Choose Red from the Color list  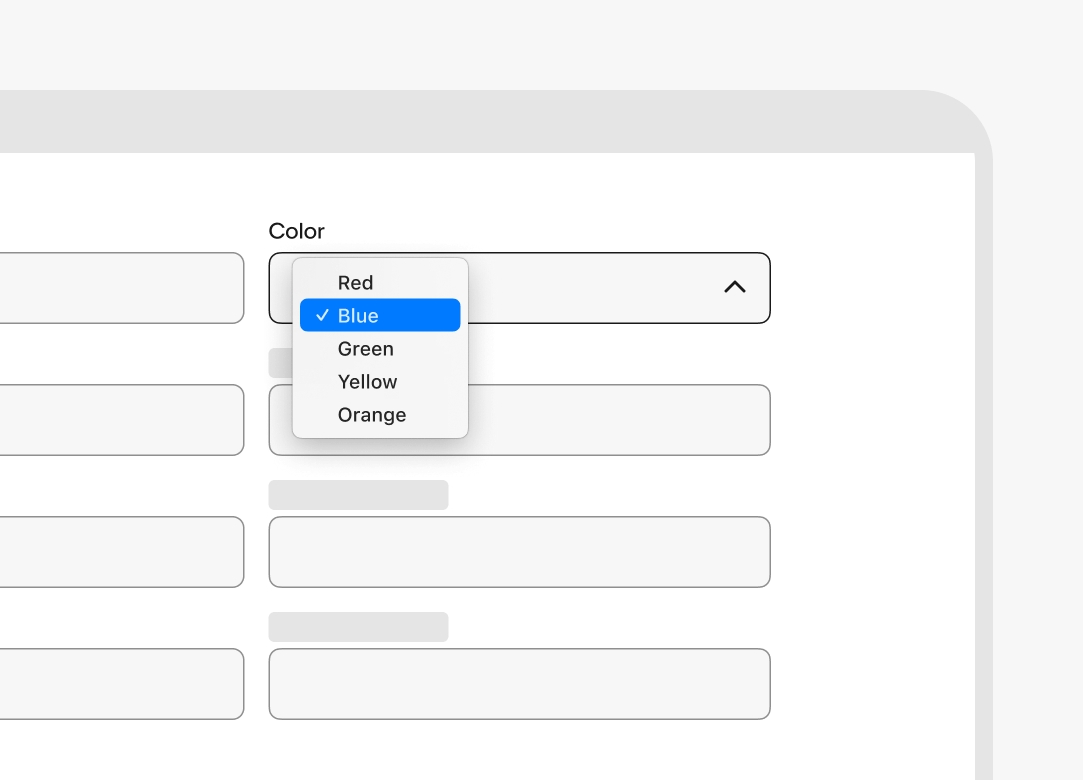pos(380,283)
